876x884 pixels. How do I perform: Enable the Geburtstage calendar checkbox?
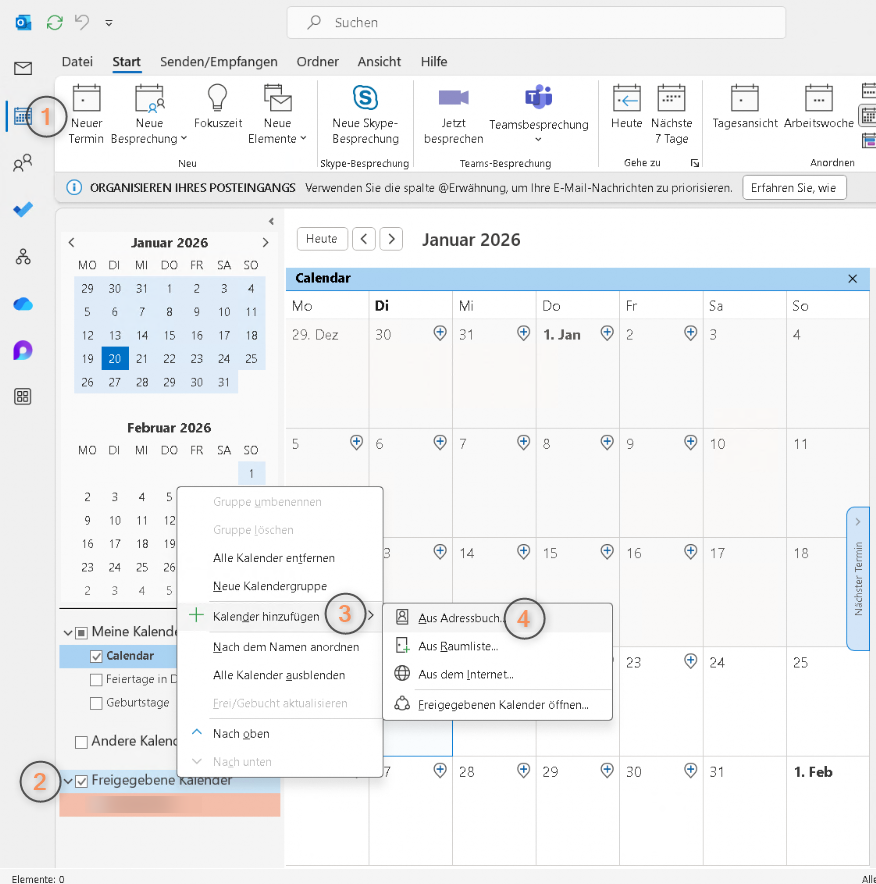click(97, 703)
